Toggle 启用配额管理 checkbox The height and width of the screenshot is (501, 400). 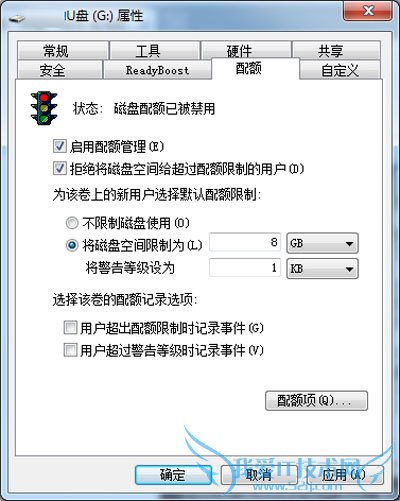[x=60, y=146]
